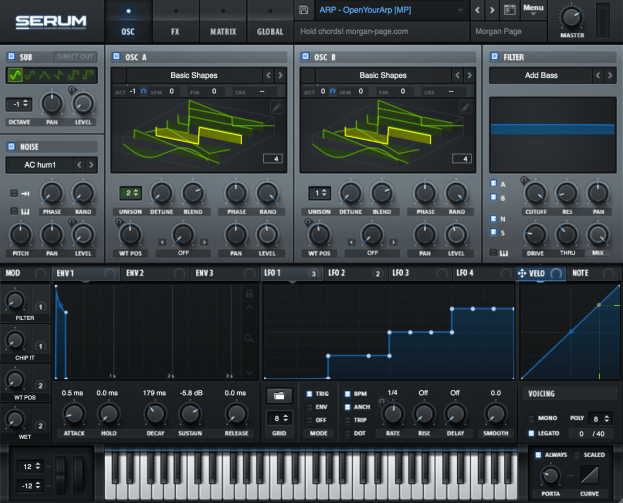
Task: Toggle the portamento ALWAYS checkbox
Action: [x=538, y=455]
